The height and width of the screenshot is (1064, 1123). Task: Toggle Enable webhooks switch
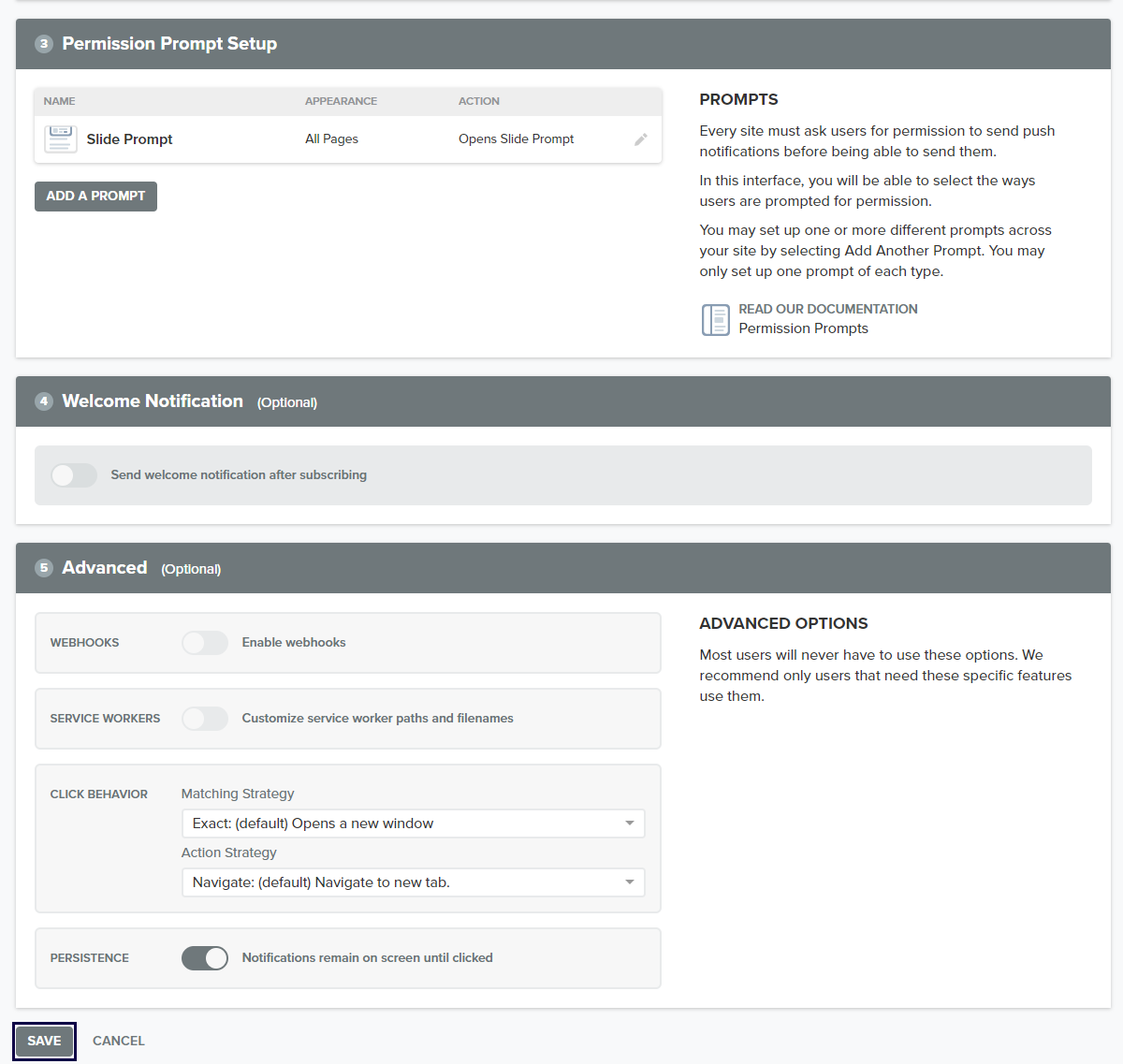coord(205,643)
